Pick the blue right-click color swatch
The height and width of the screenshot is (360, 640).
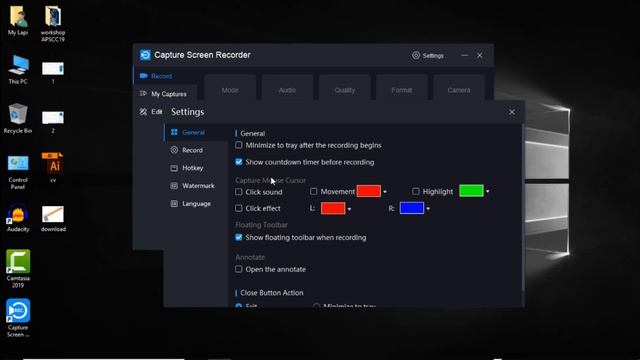point(412,208)
